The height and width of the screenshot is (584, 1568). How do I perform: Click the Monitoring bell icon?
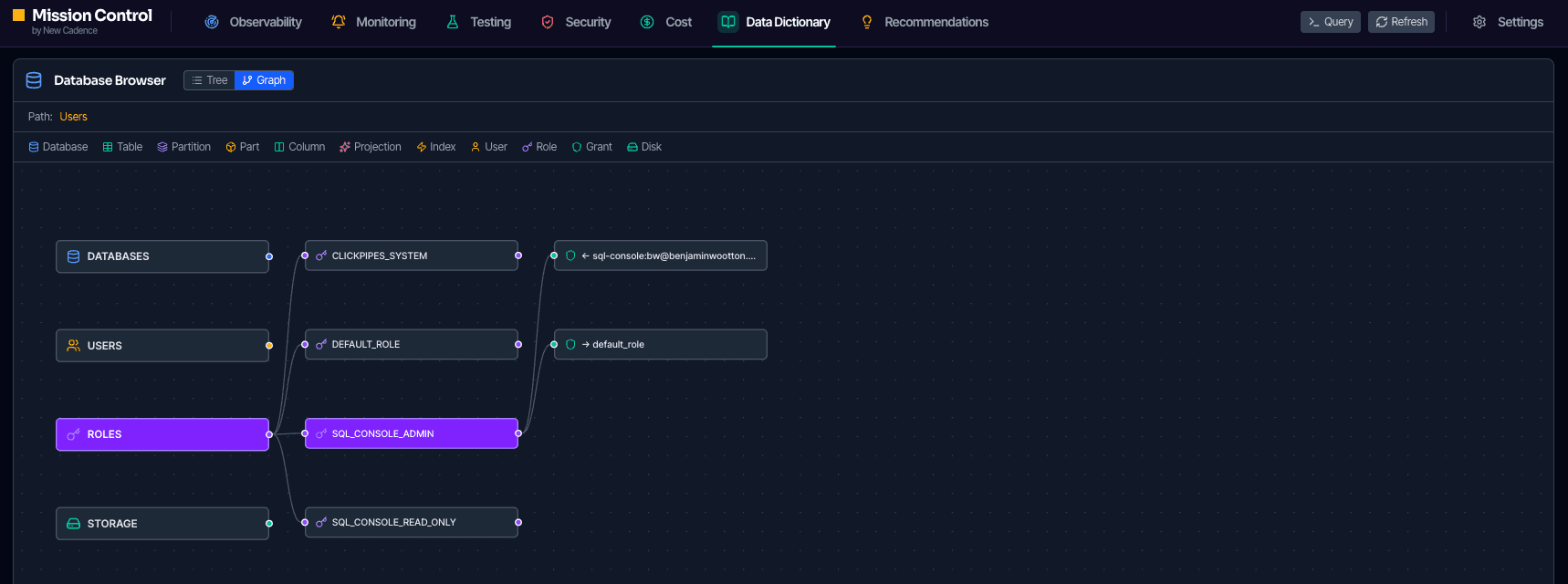339,22
